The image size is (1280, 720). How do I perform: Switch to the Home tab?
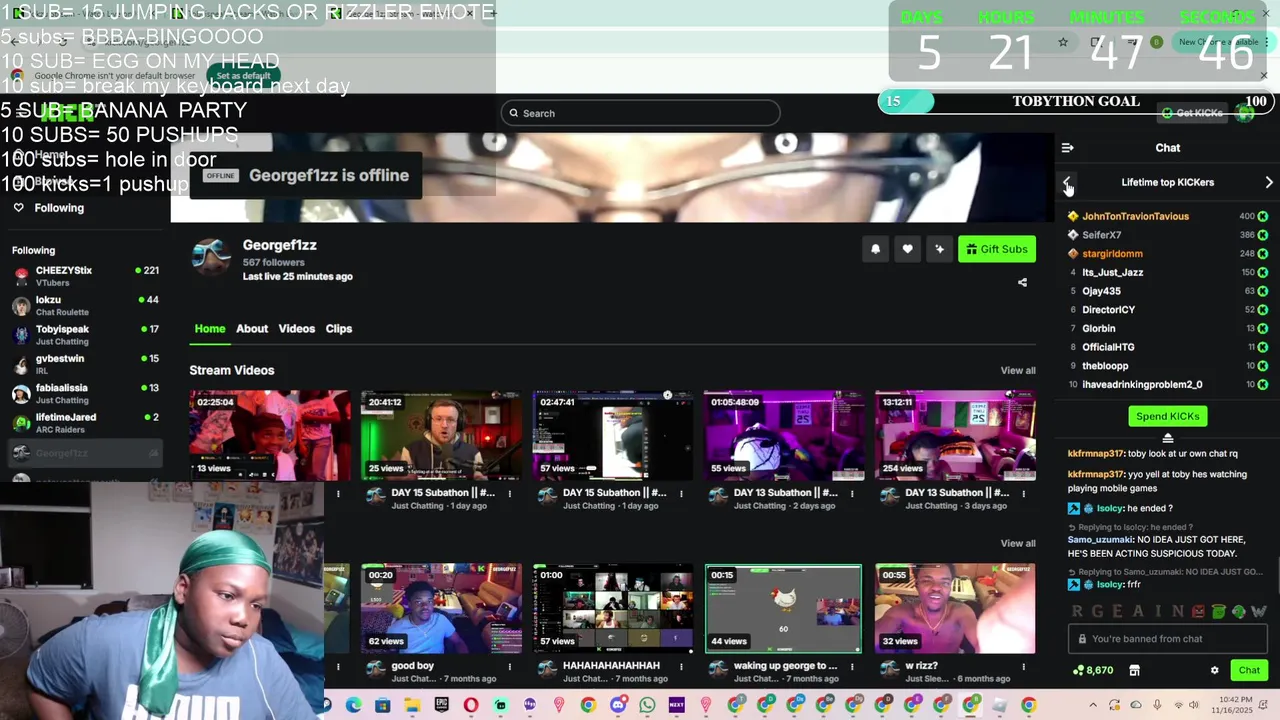(x=210, y=328)
